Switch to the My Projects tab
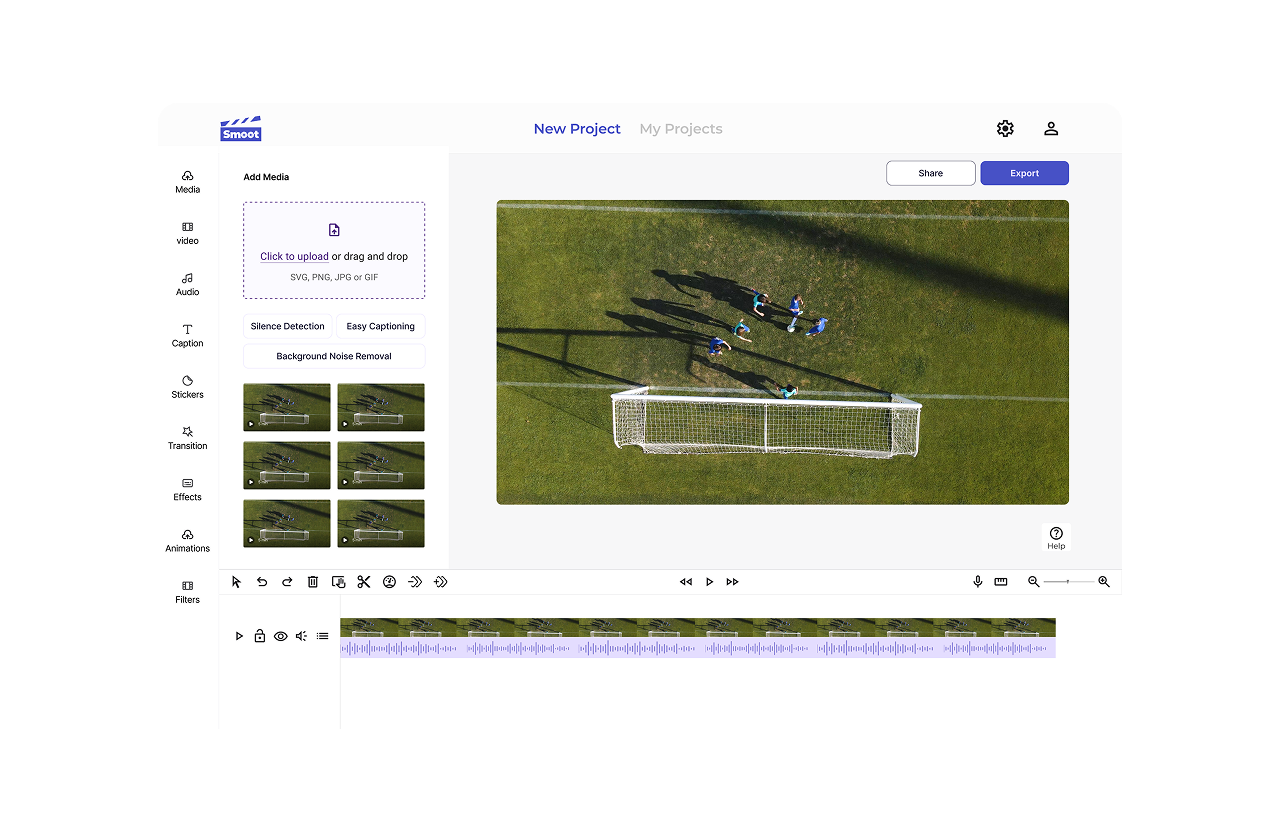The height and width of the screenshot is (832, 1280). point(681,129)
